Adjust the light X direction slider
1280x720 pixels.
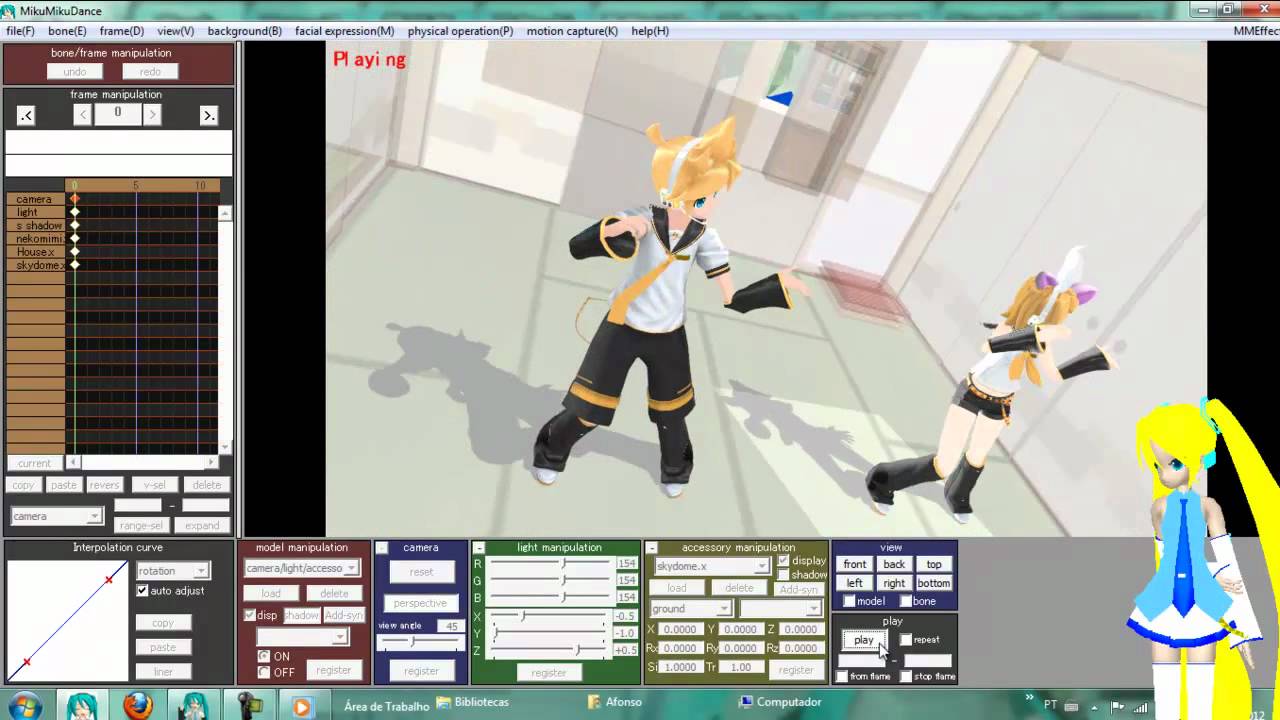[522, 616]
